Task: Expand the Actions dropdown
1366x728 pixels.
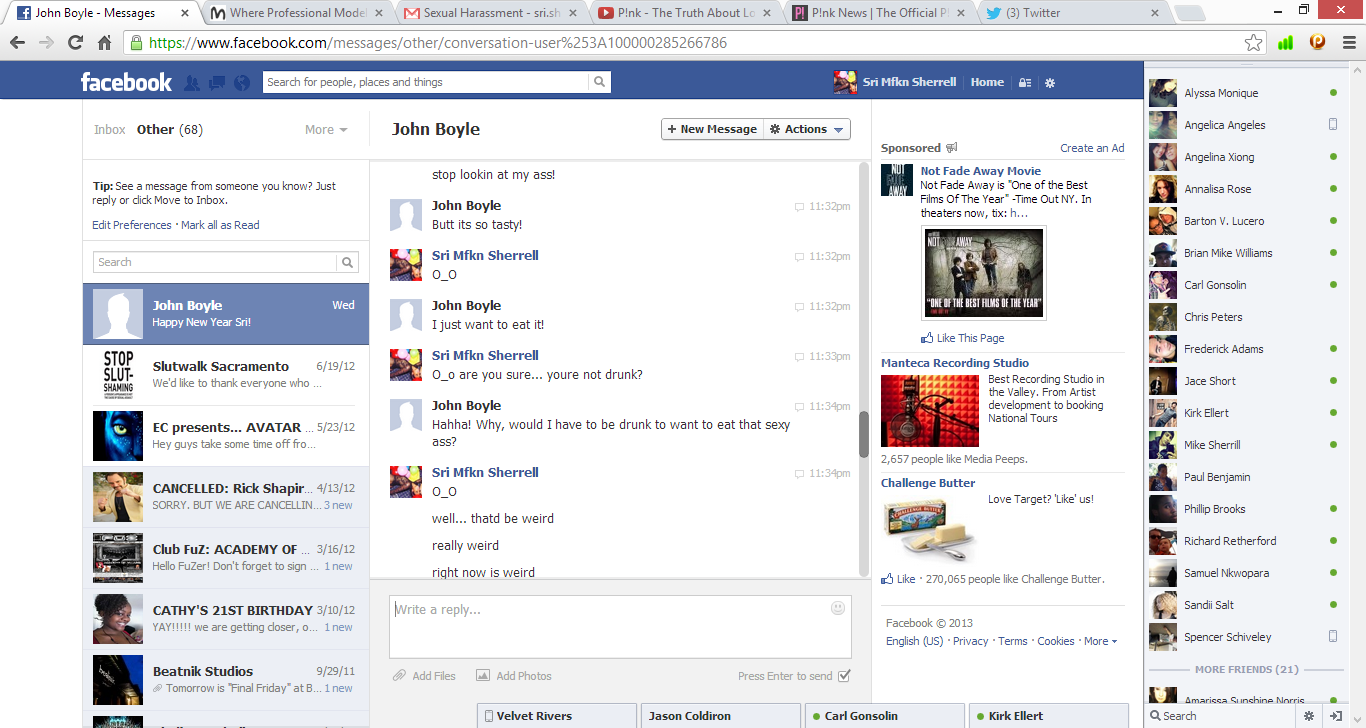Action: click(807, 129)
